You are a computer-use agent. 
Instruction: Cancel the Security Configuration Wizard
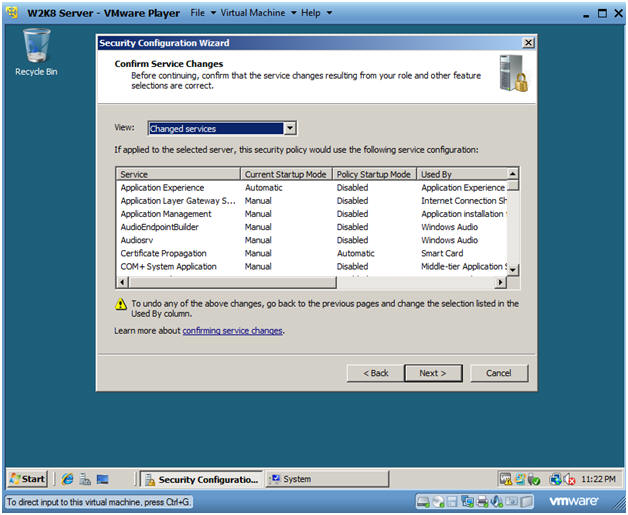coord(499,373)
